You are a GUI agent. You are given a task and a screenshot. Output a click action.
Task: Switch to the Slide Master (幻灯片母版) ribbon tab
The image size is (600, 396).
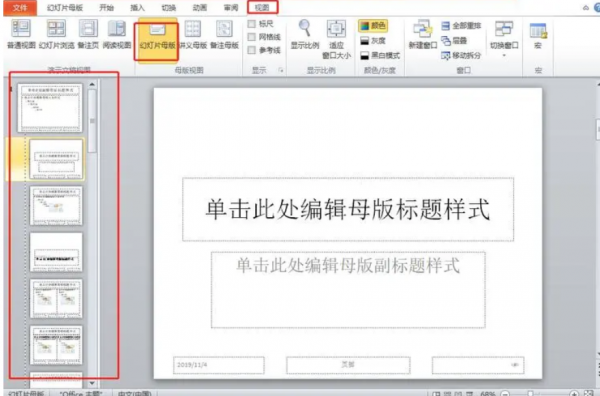[65, 8]
